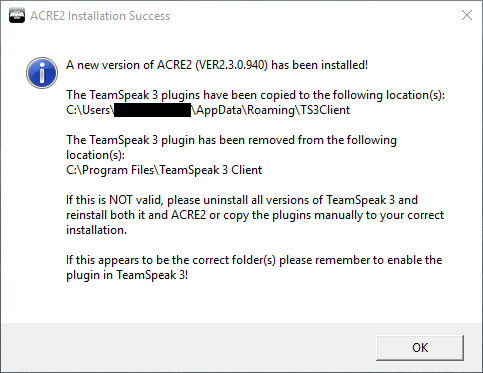
Task: Click the OK button
Action: click(420, 348)
